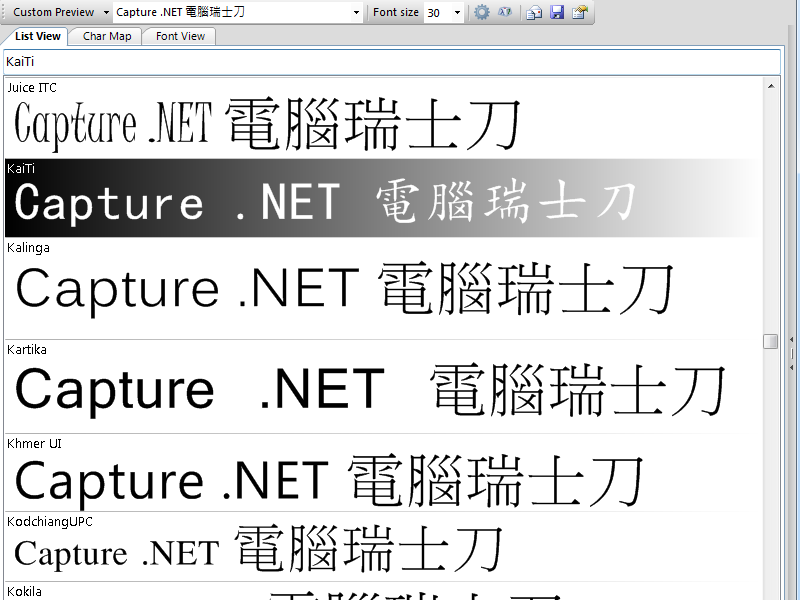Save with the floppy disk icon
The height and width of the screenshot is (600, 800).
(557, 12)
